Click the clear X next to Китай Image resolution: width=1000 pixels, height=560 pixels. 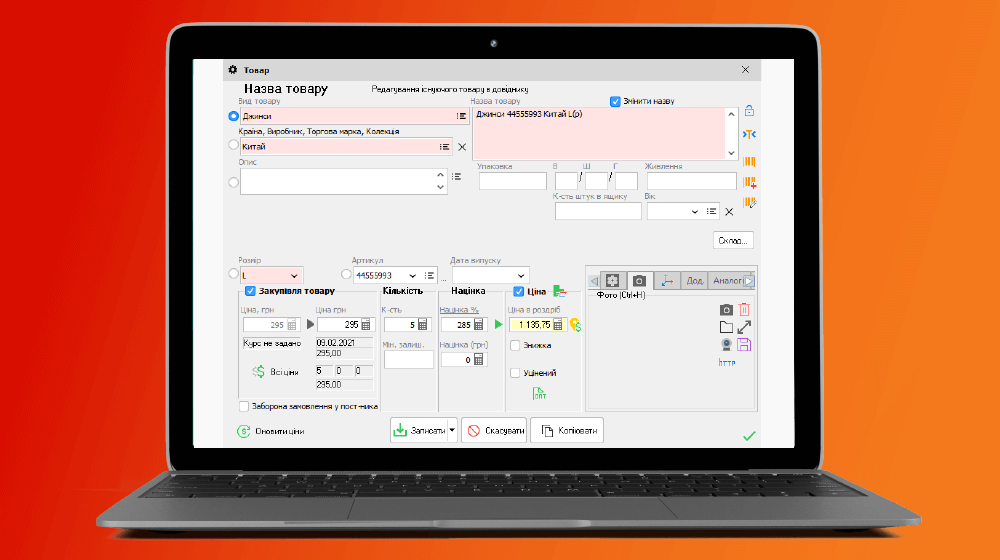(x=462, y=147)
